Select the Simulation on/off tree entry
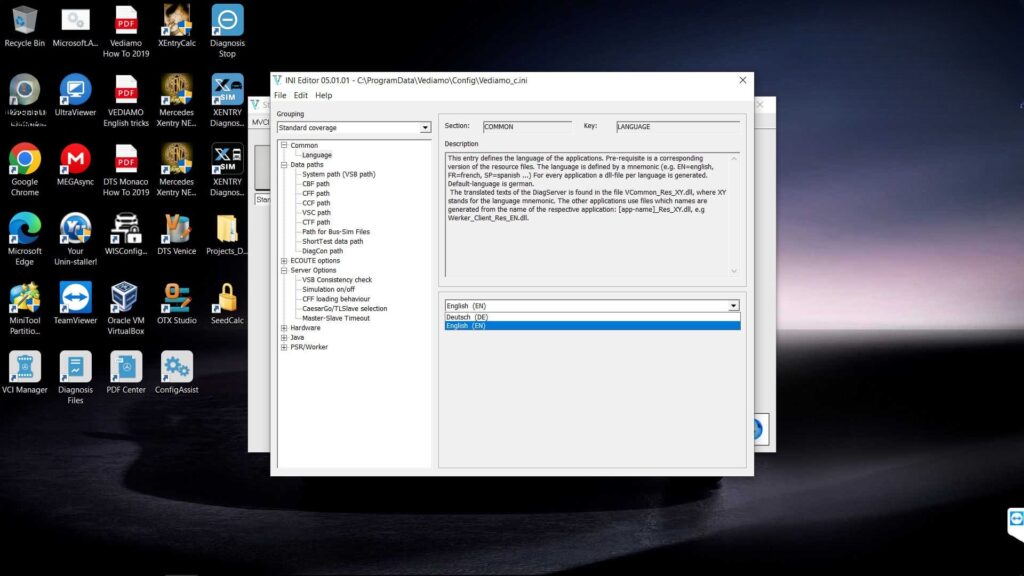The image size is (1024, 576). (x=328, y=290)
